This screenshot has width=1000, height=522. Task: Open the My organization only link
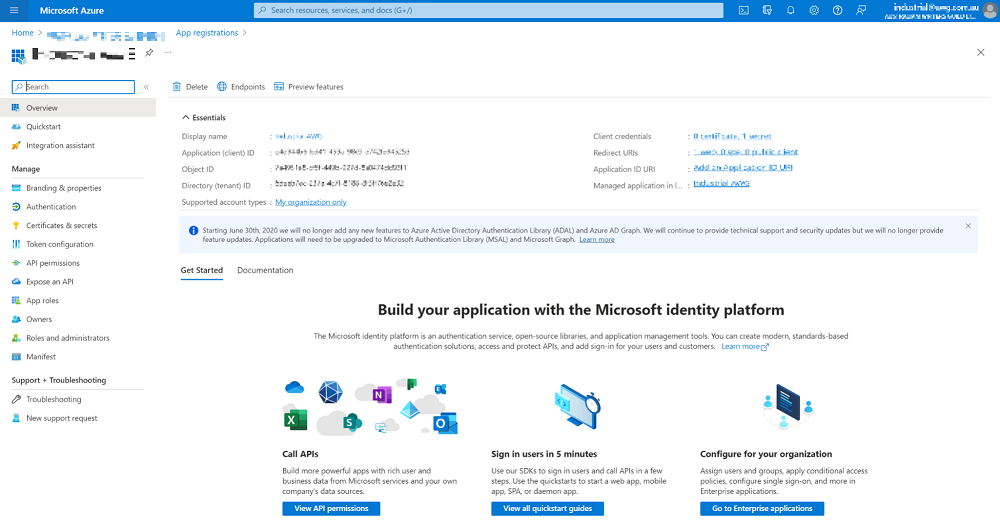(x=310, y=202)
